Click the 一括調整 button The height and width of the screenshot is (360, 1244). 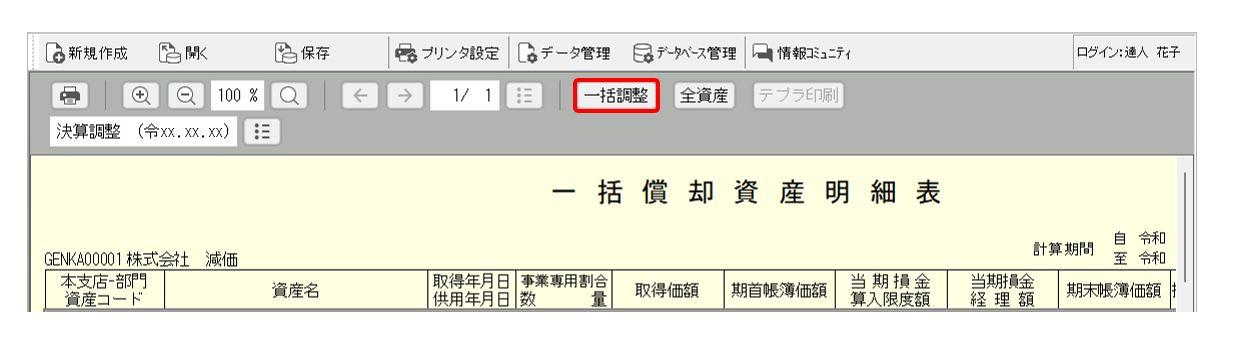tap(616, 96)
